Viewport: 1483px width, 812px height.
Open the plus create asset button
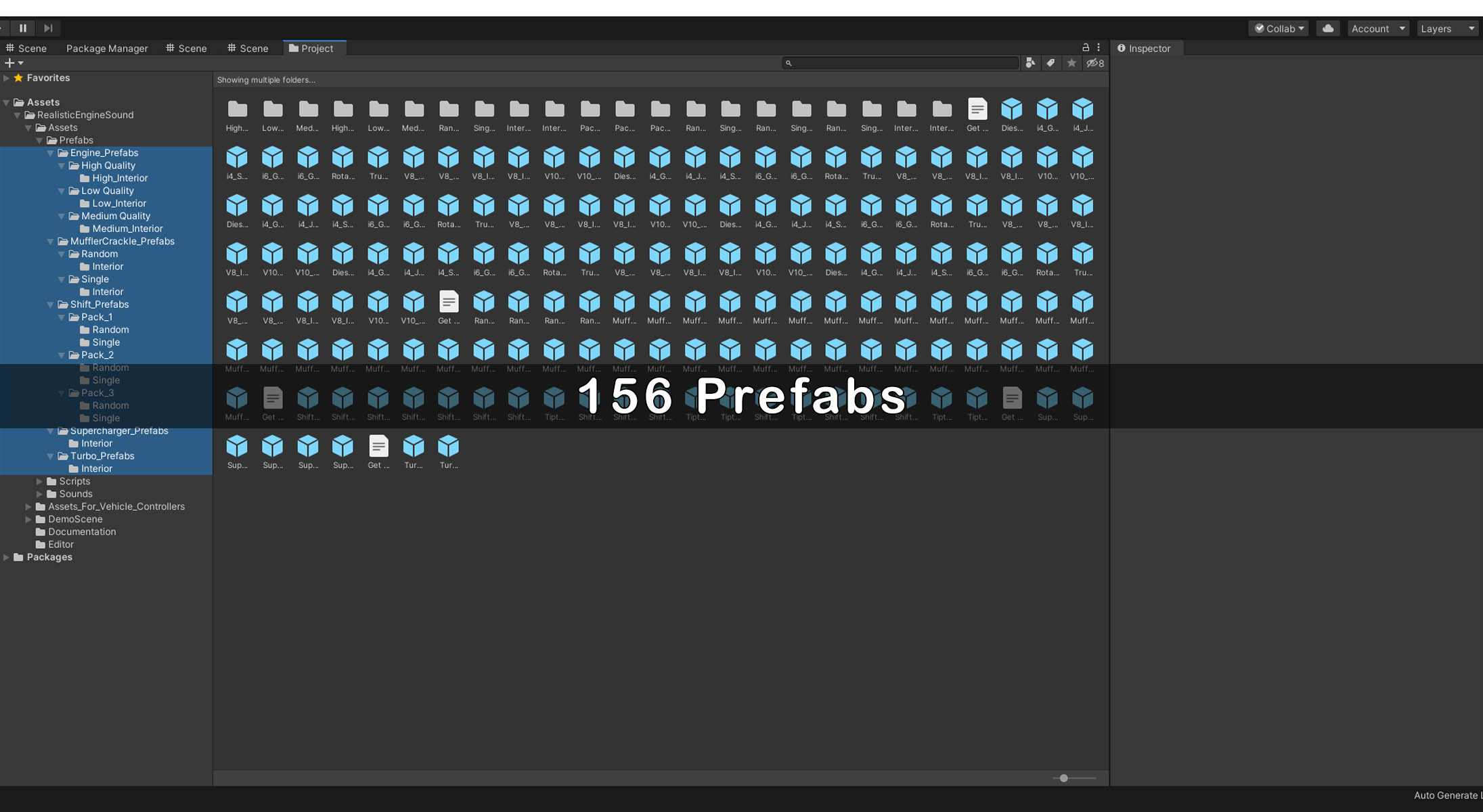click(10, 63)
